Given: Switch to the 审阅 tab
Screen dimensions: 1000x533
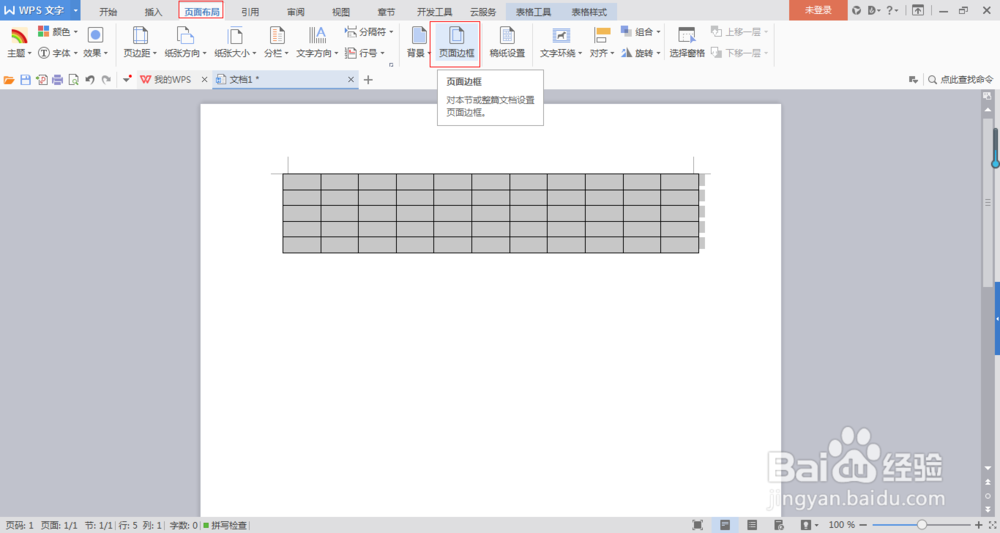Looking at the screenshot, I should [295, 11].
